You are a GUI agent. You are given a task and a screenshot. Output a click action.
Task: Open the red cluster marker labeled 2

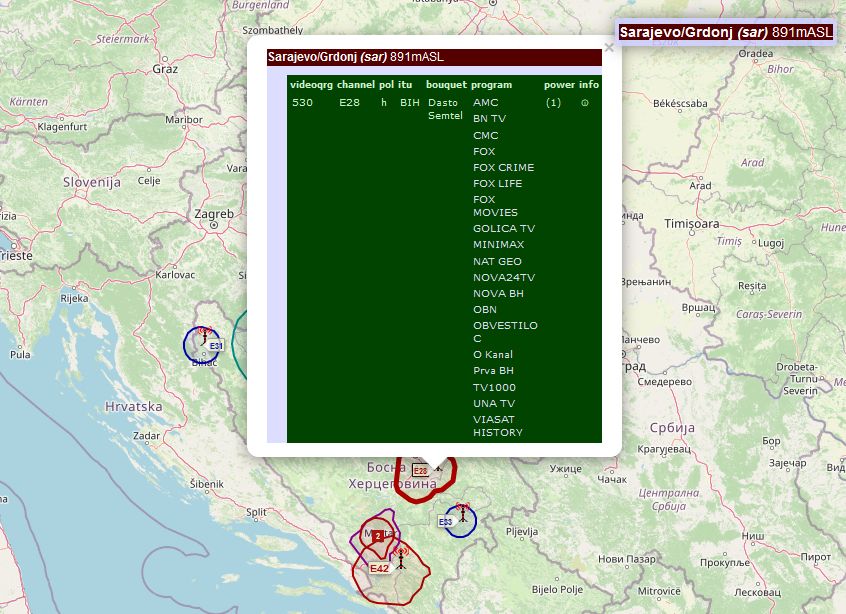point(378,537)
